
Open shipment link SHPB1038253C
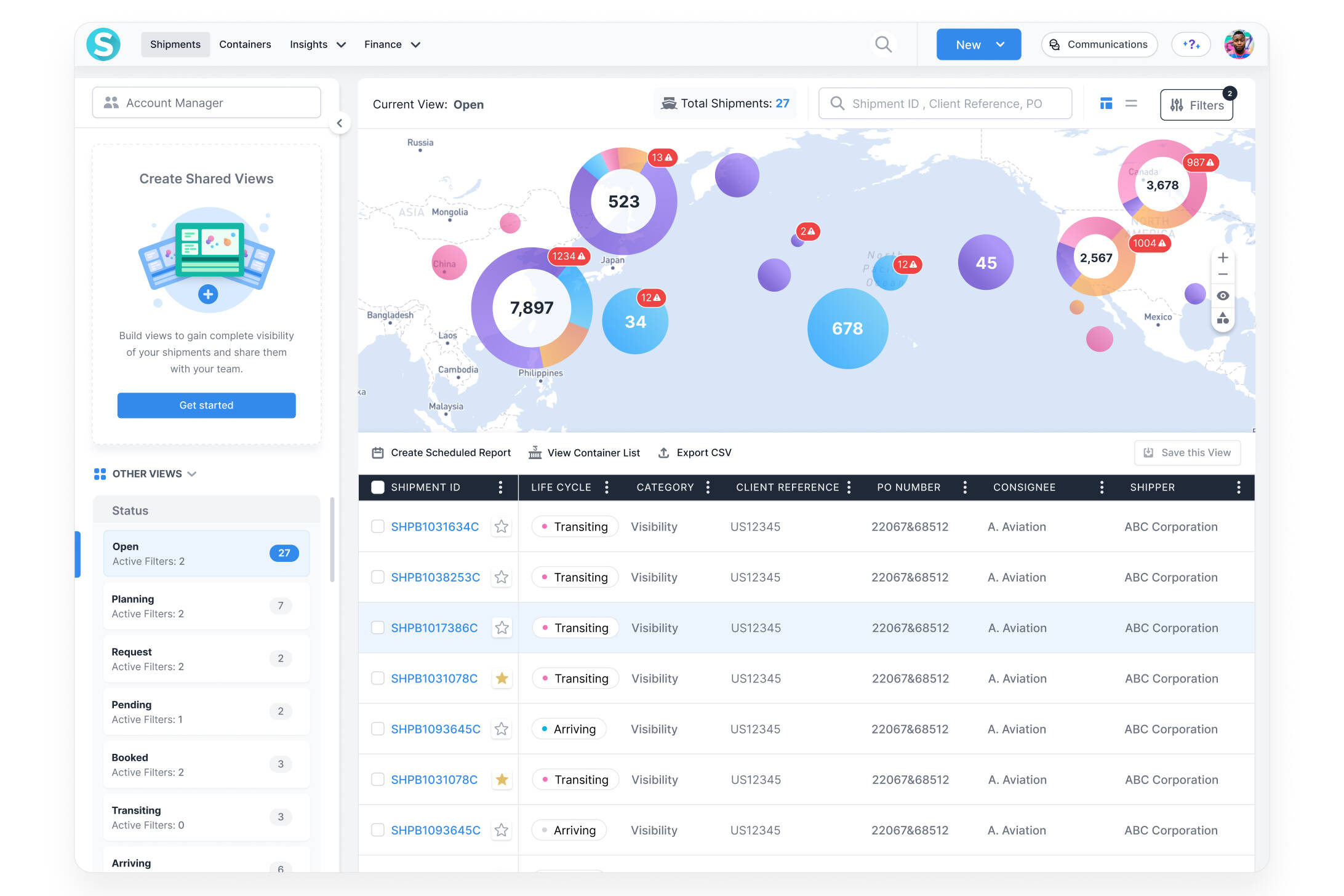click(x=435, y=577)
